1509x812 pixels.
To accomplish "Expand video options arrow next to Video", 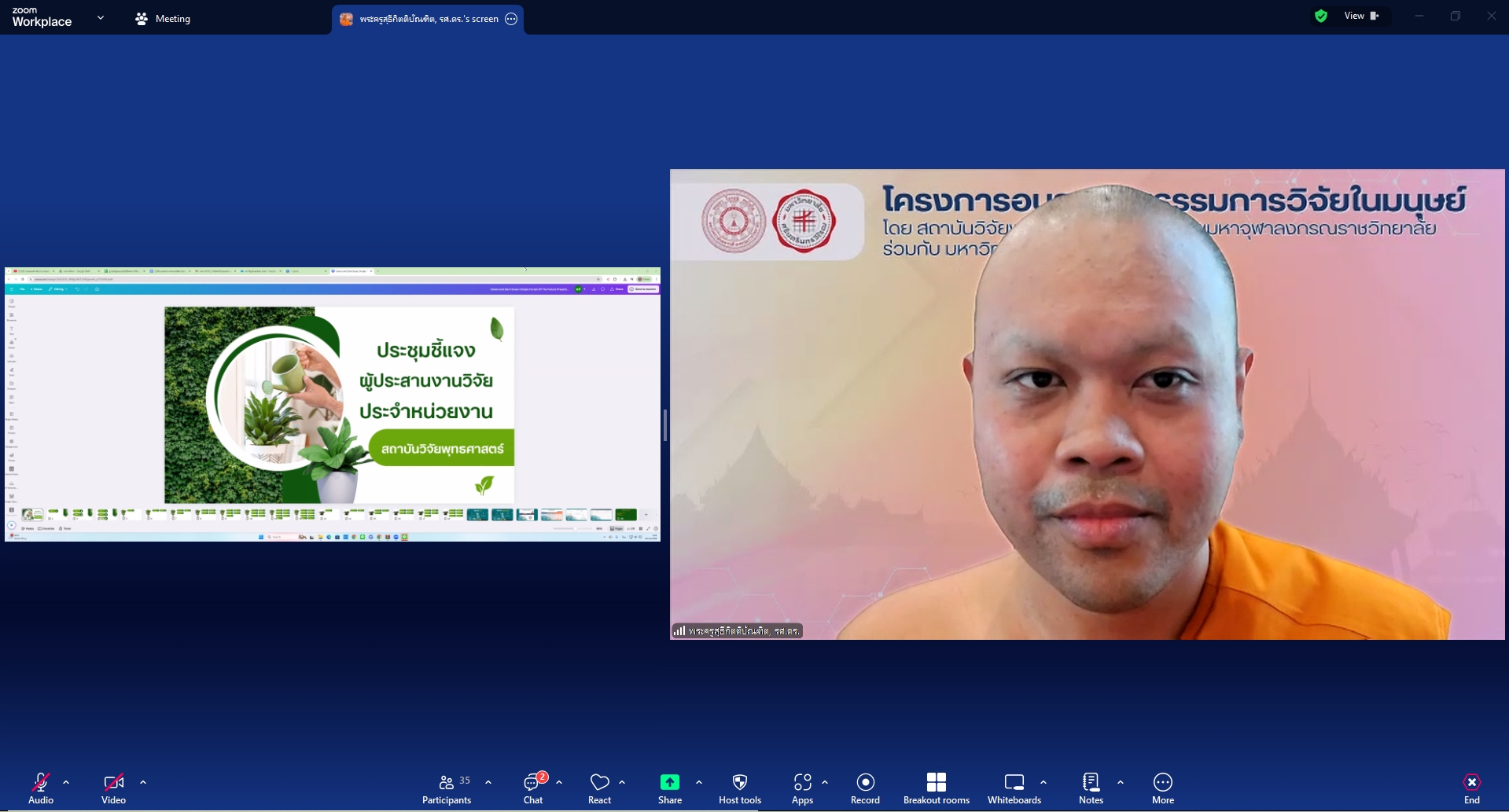I will click(x=143, y=782).
